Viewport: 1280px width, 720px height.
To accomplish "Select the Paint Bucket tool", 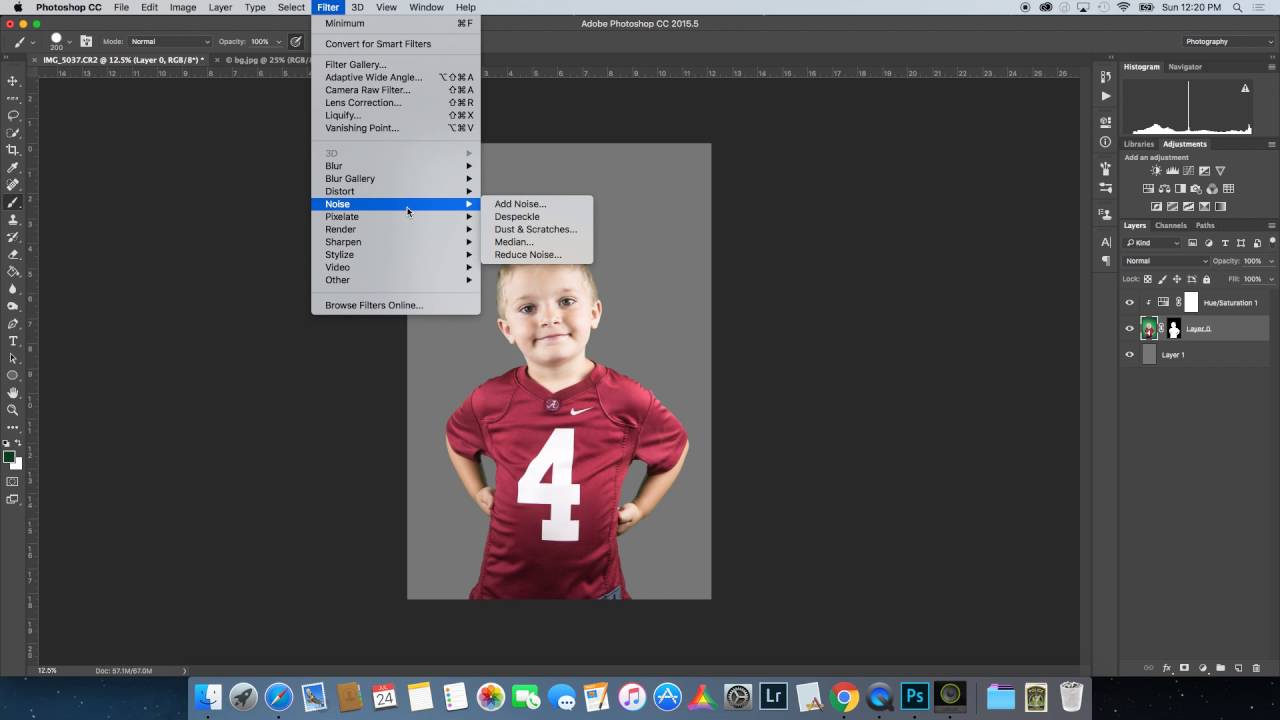I will click(x=13, y=271).
